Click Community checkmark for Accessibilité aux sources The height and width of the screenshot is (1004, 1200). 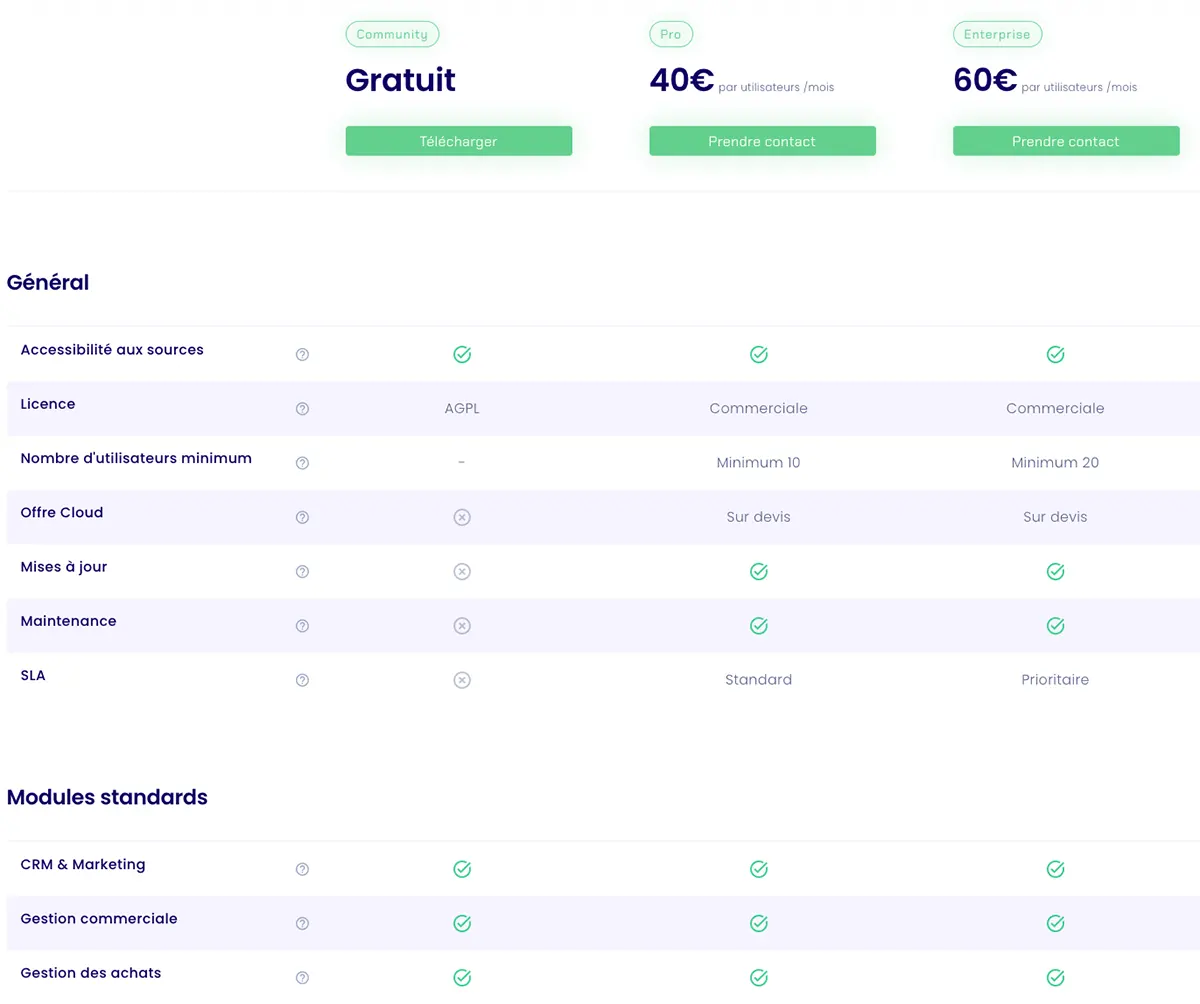click(462, 355)
